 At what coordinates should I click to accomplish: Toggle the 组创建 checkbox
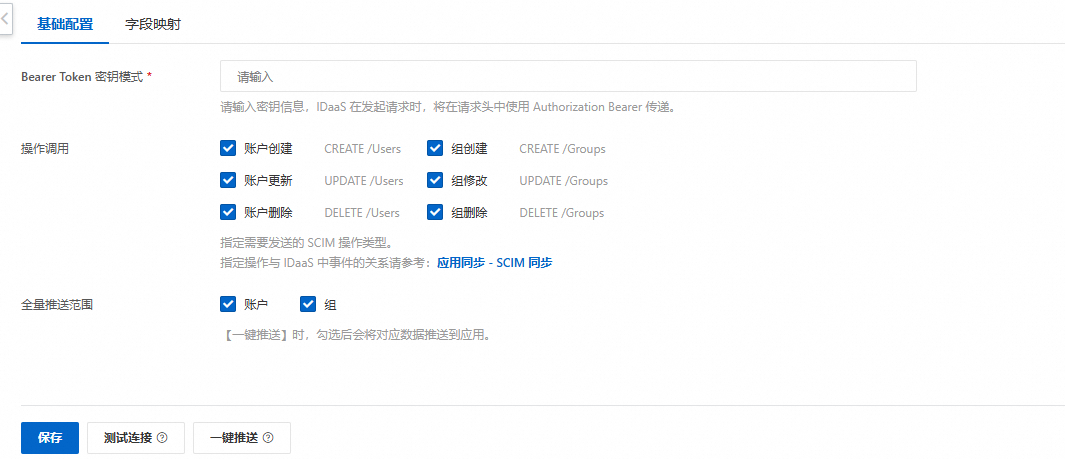[x=435, y=148]
